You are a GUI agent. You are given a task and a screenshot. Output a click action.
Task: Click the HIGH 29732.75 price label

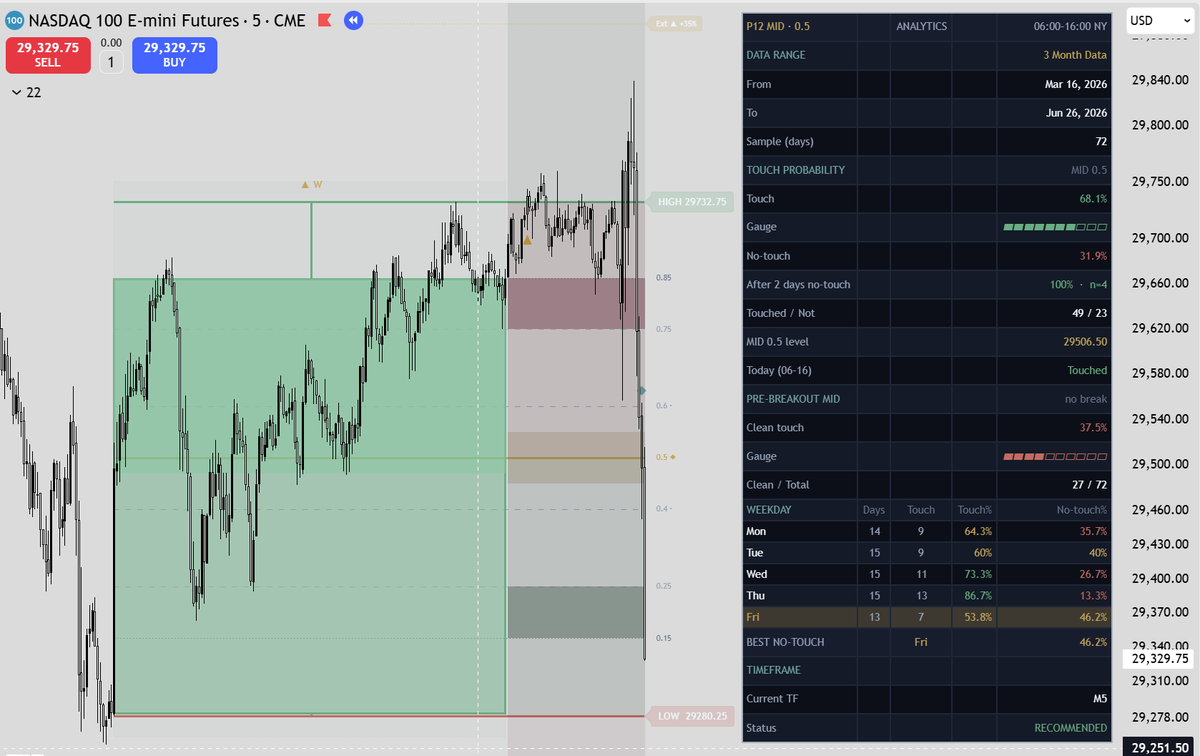pyautogui.click(x=690, y=202)
